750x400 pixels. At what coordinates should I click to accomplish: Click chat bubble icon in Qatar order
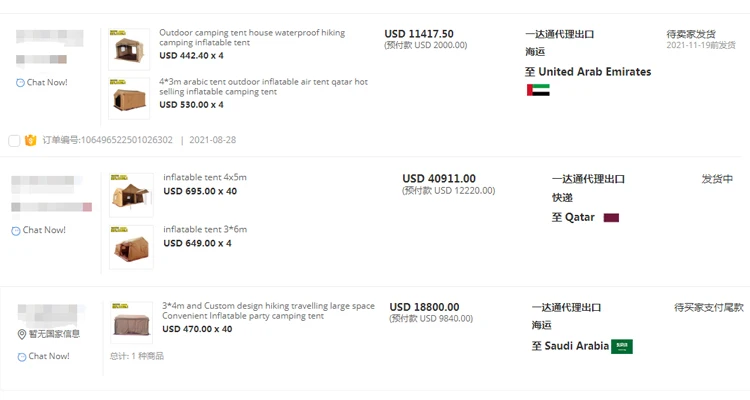click(16, 231)
